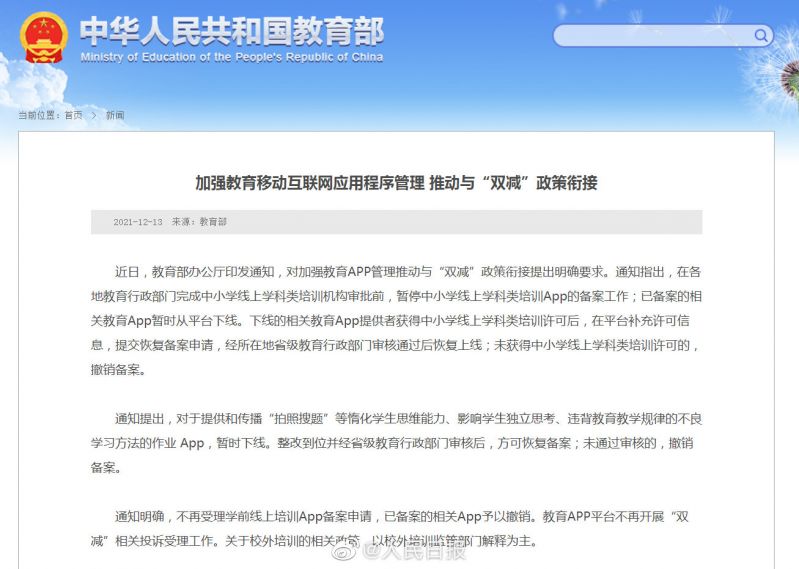Screen dimensions: 799x569
Task: Click the paragraph beginning 近日，教育部办公厅印发通知
Action: pyautogui.click(x=396, y=321)
